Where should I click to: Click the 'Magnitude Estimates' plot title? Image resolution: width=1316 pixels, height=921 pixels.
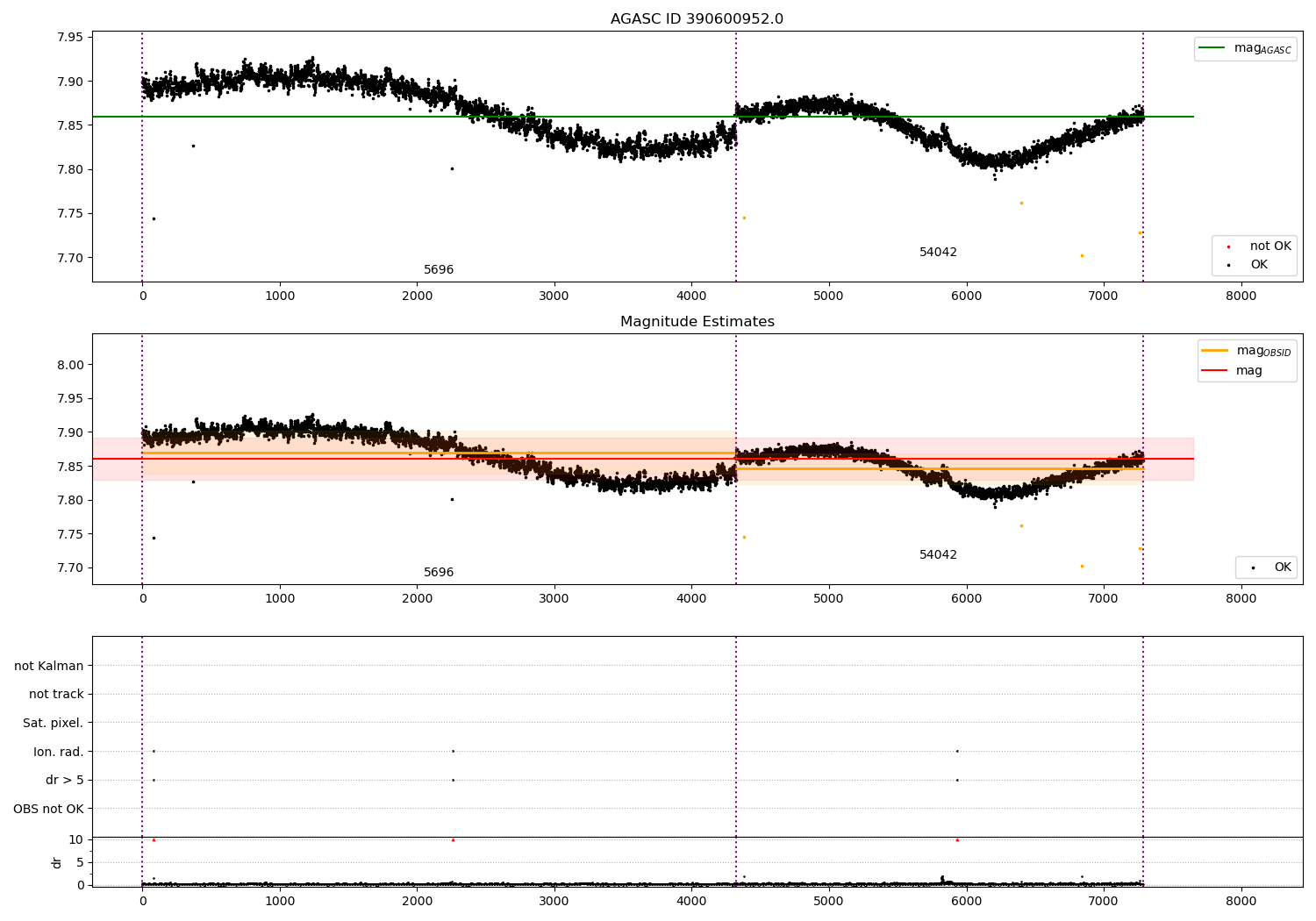[x=697, y=322]
